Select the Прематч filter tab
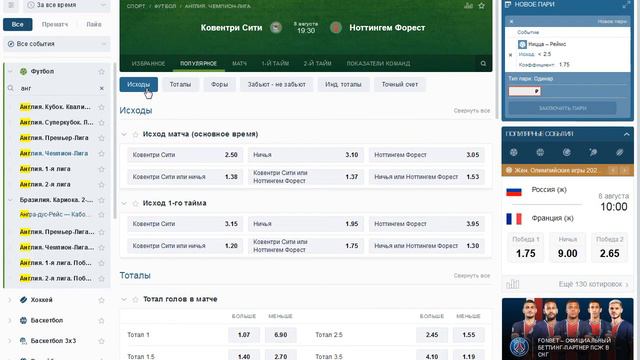This screenshot has height=360, width=640. 55,24
